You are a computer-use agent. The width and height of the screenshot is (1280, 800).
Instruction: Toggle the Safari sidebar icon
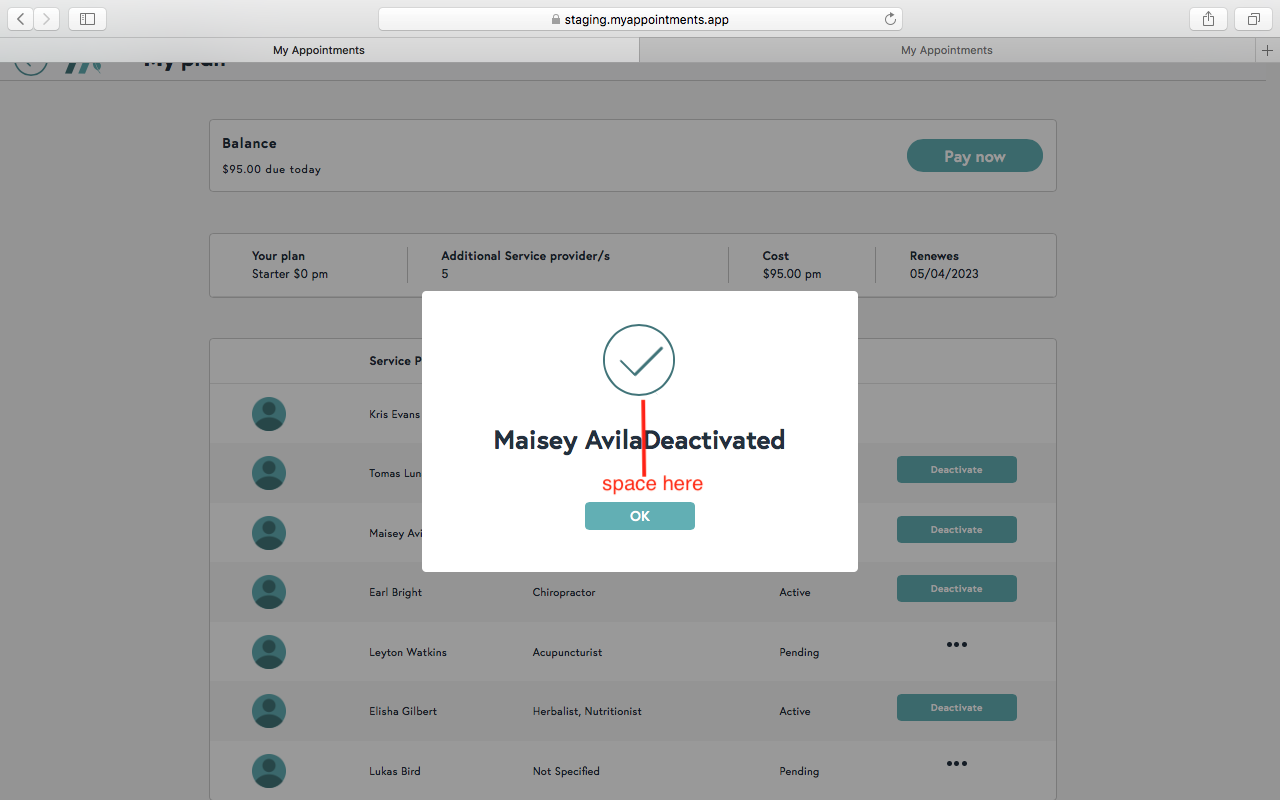tap(87, 19)
